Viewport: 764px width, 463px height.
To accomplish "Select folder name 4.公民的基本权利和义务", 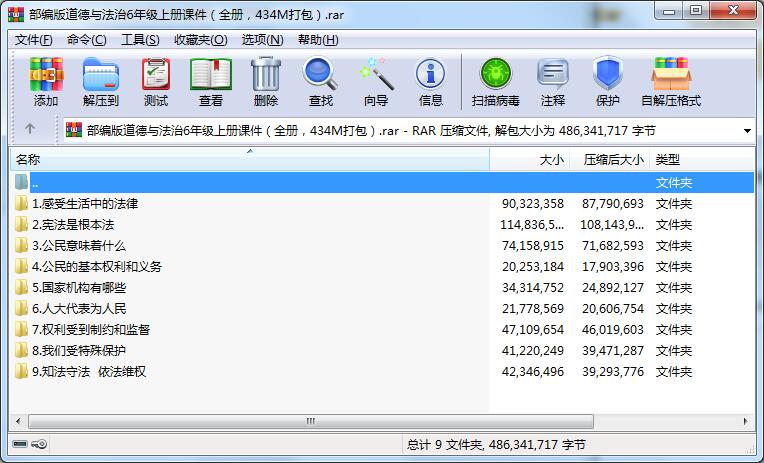I will point(97,267).
